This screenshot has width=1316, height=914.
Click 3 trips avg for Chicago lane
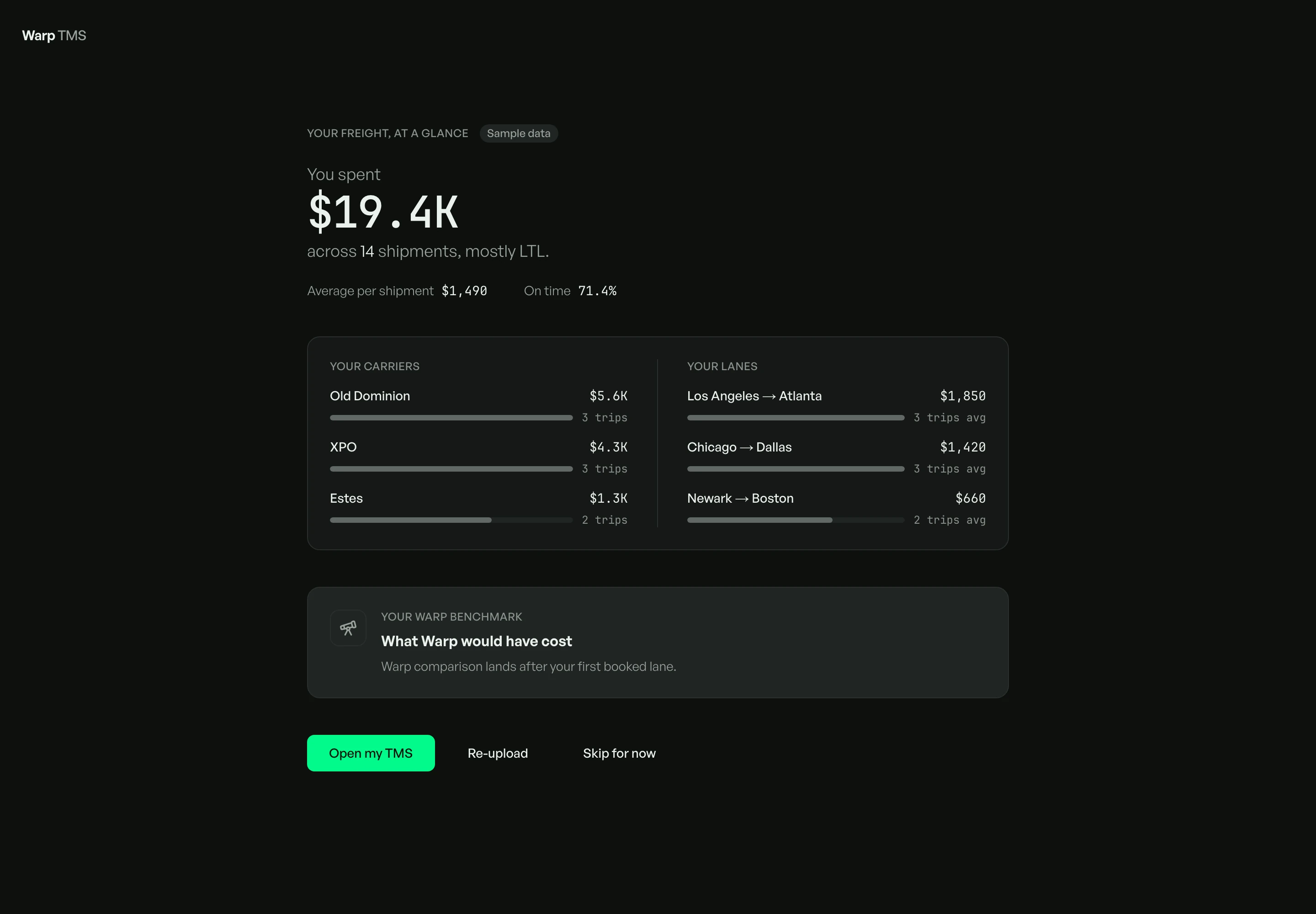[950, 468]
